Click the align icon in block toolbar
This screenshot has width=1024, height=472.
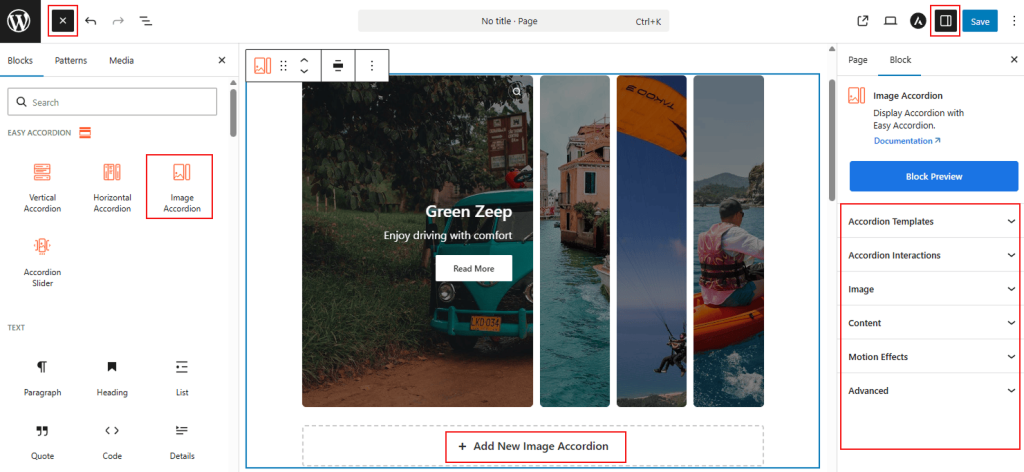click(338, 66)
